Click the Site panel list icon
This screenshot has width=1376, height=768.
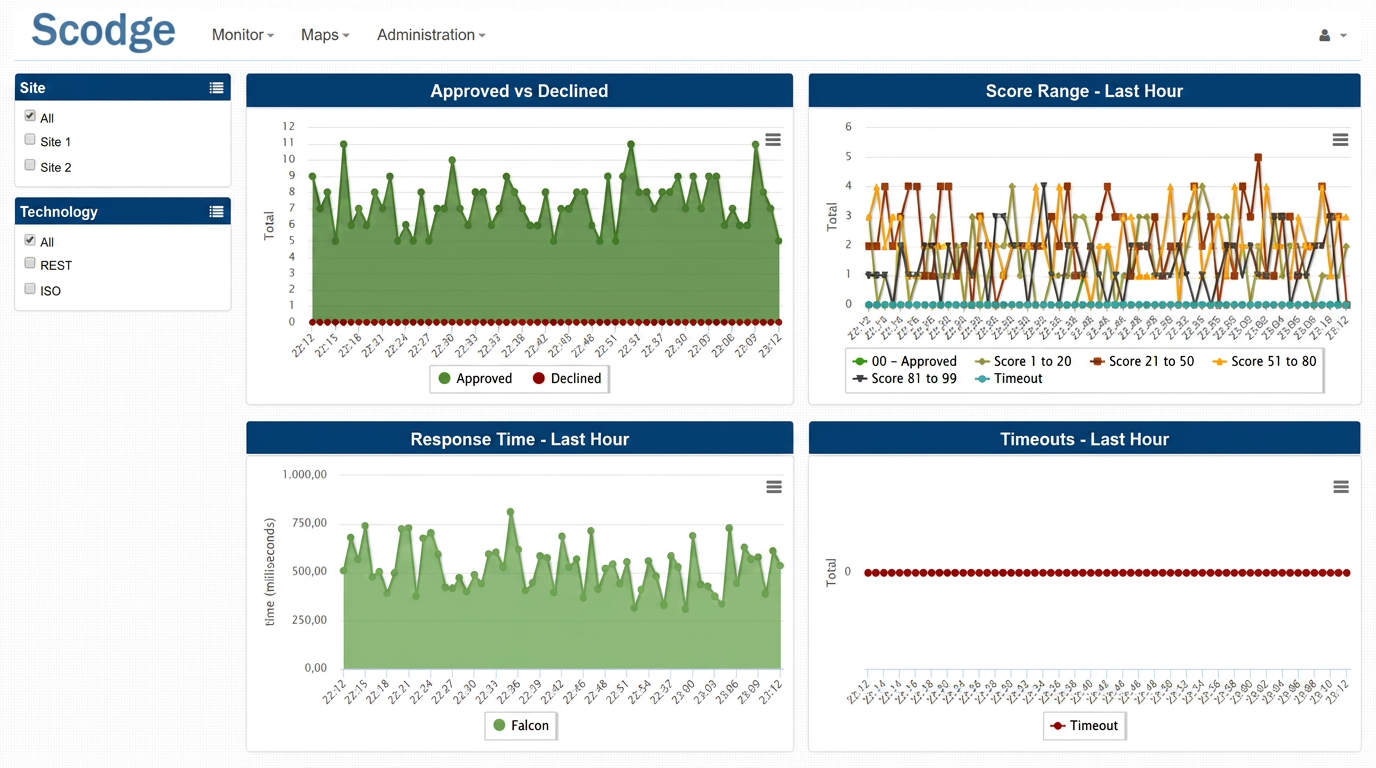(216, 88)
